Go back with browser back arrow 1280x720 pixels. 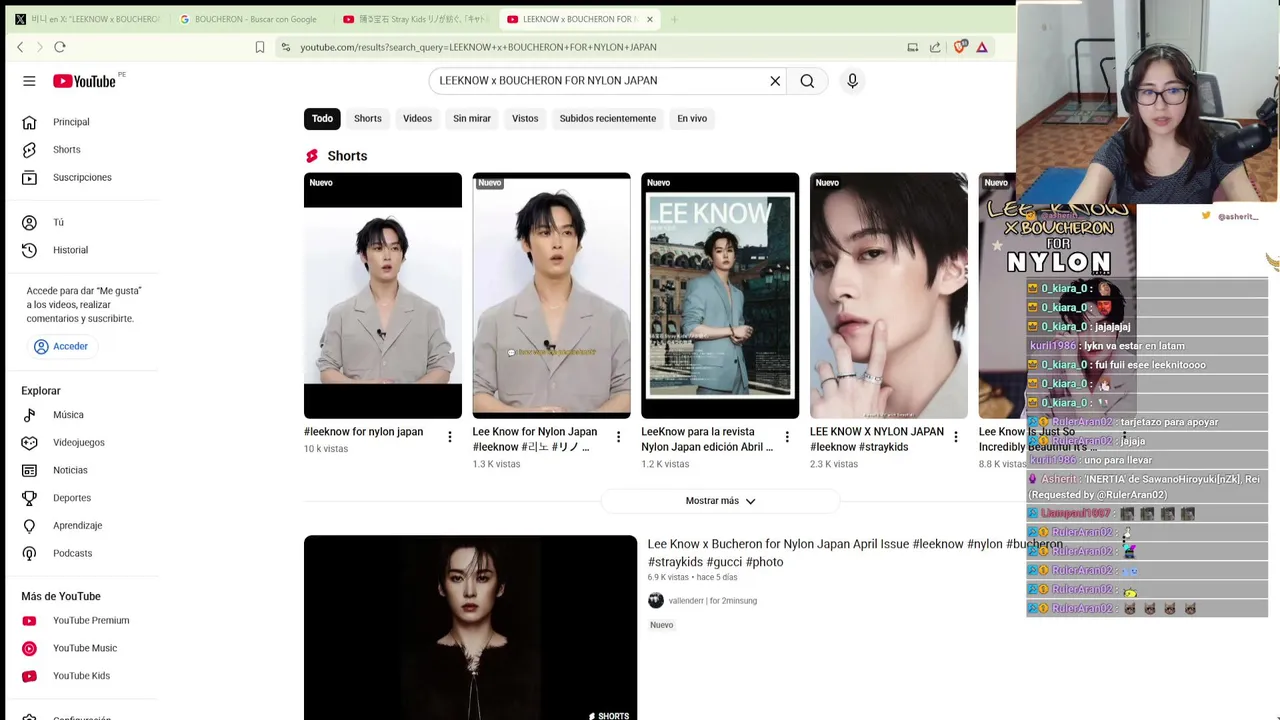pyautogui.click(x=20, y=47)
